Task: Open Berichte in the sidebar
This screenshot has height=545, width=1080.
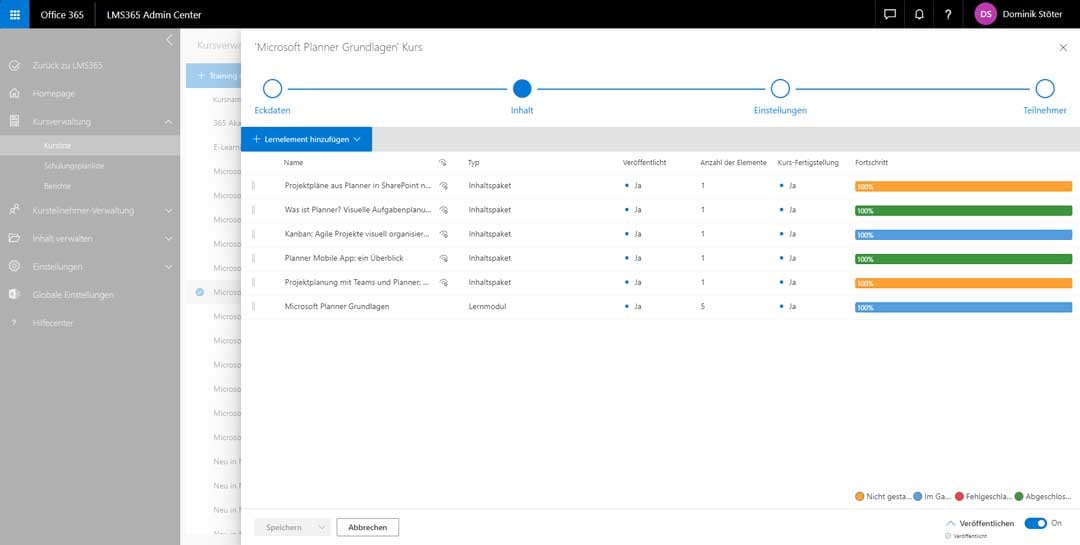Action: (x=57, y=186)
